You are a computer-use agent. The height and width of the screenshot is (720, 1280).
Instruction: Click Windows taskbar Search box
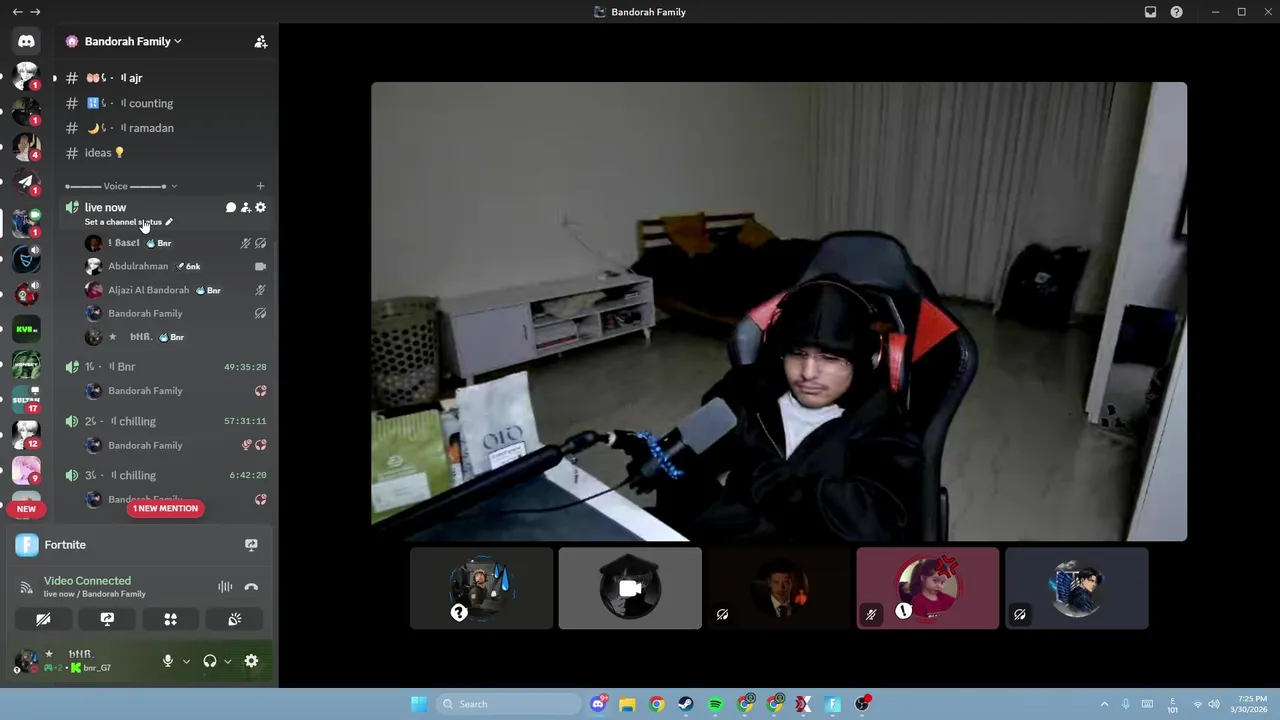point(508,704)
